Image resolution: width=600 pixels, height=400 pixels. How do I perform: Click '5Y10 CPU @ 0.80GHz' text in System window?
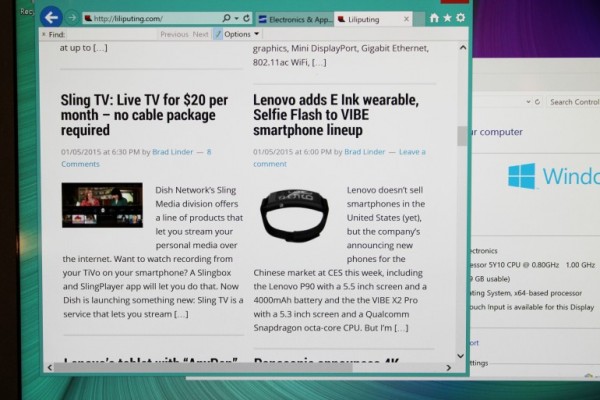522,265
